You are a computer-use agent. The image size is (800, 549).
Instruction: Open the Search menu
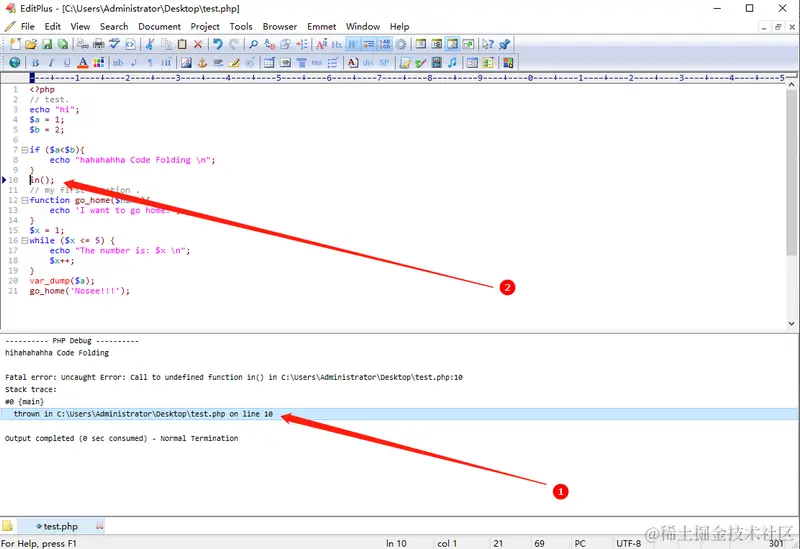coord(114,27)
